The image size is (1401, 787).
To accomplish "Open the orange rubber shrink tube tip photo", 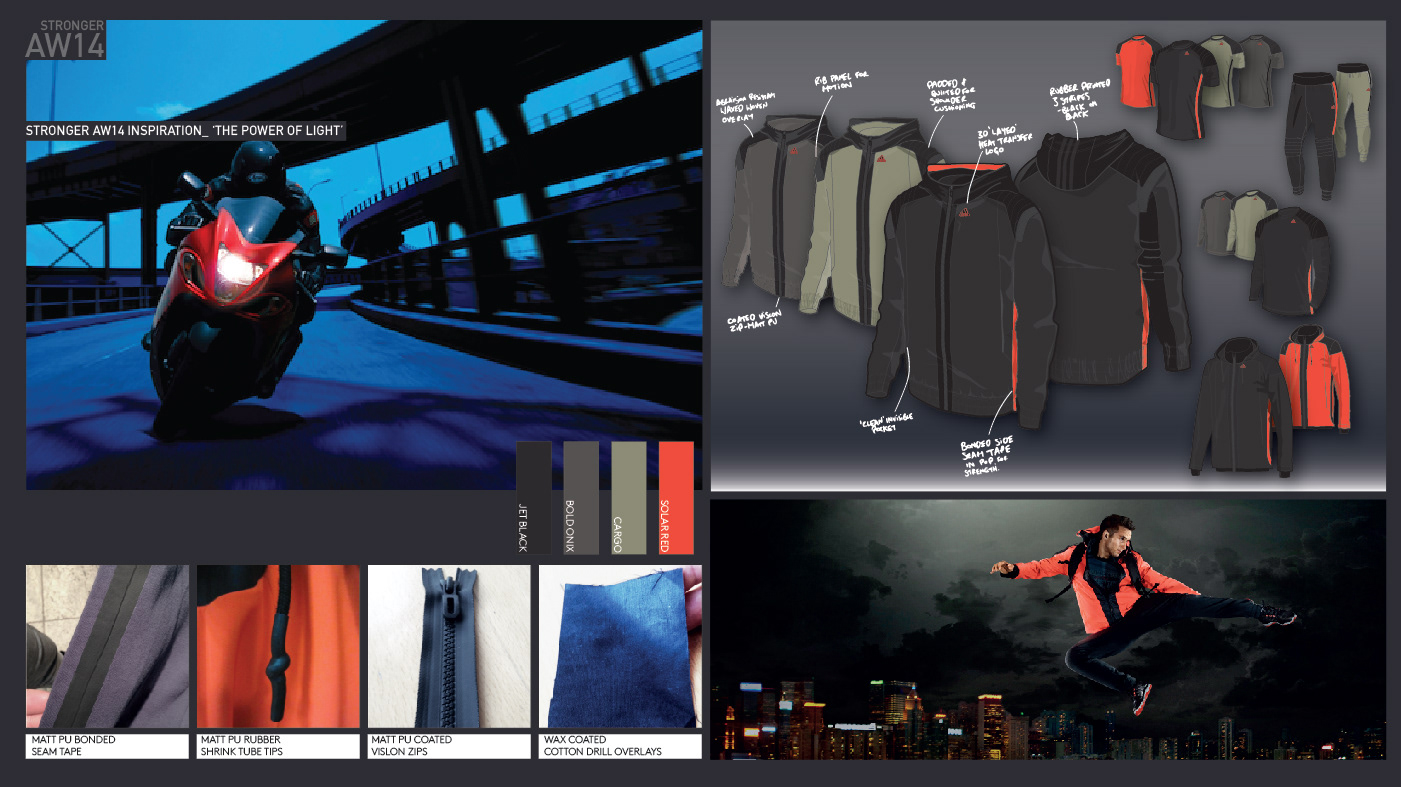I will click(278, 646).
